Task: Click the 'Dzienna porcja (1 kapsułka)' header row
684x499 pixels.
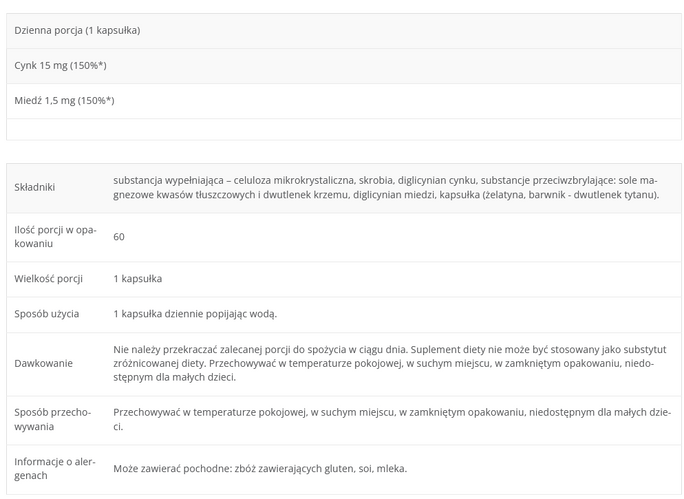Action: tap(78, 30)
